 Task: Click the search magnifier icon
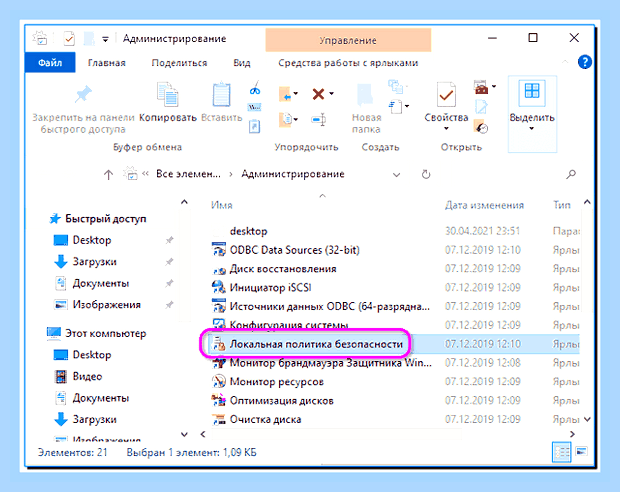tap(571, 174)
